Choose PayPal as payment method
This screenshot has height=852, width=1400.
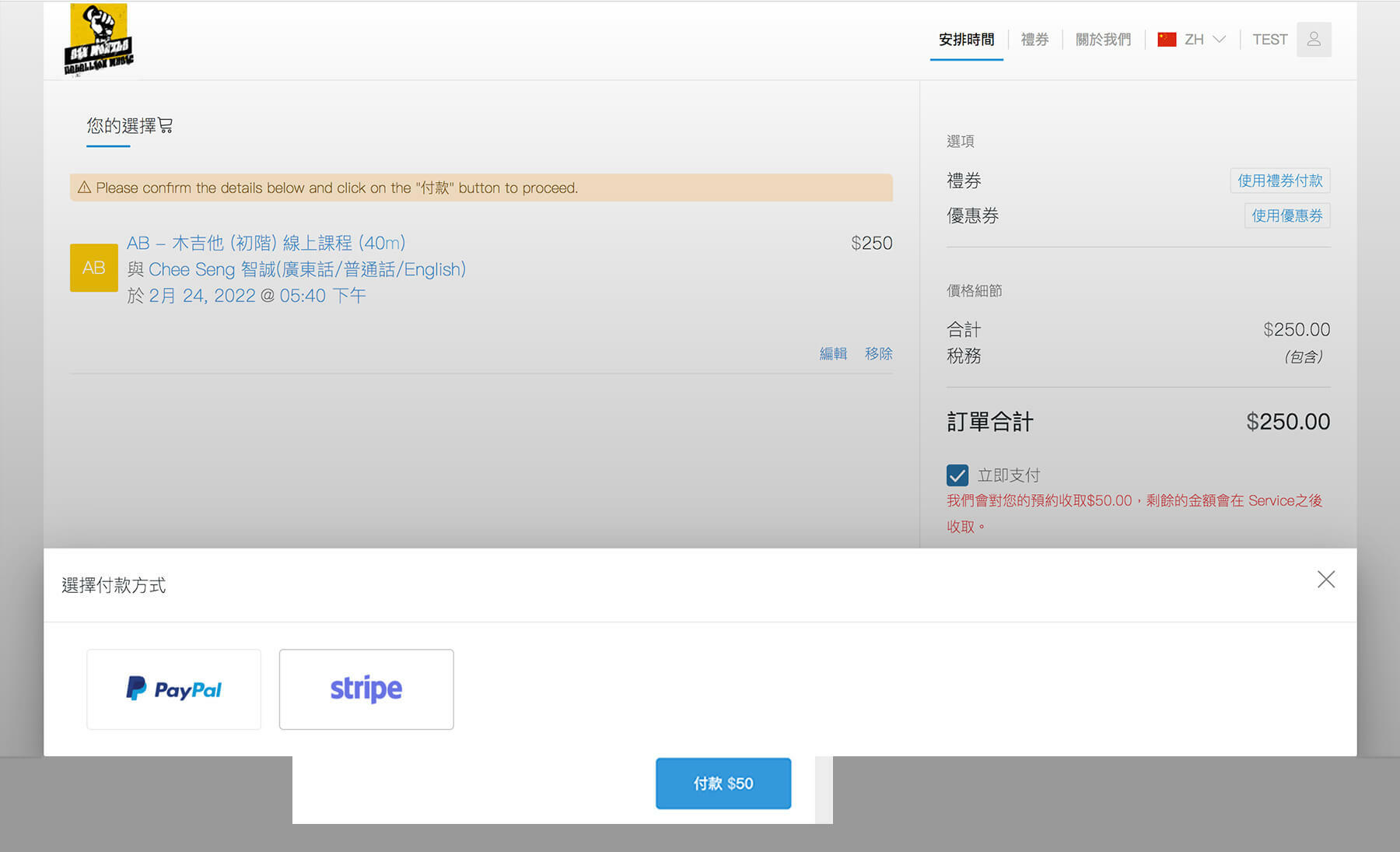pyautogui.click(x=173, y=689)
